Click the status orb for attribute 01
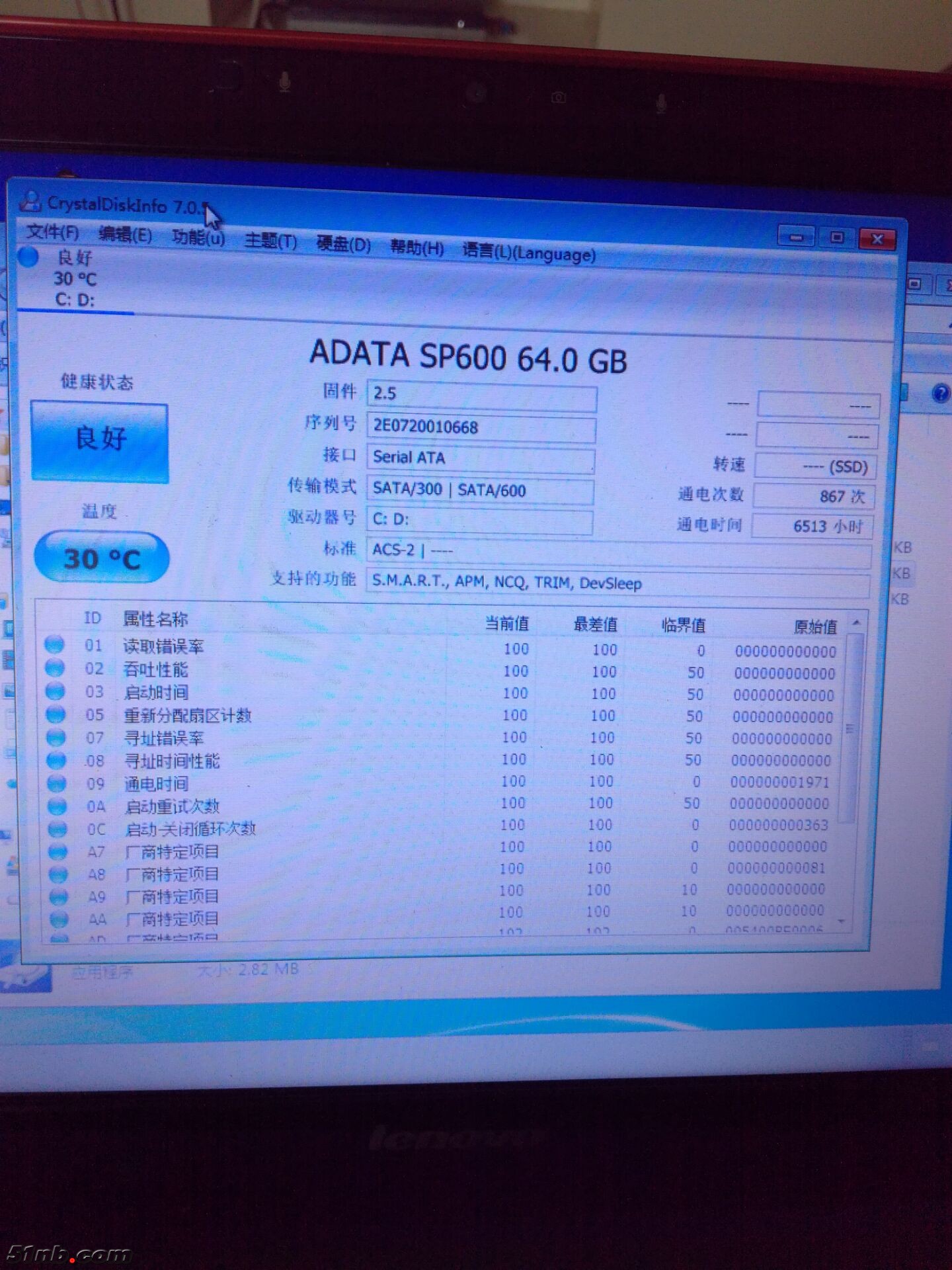This screenshot has height=1270, width=952. pos(54,644)
